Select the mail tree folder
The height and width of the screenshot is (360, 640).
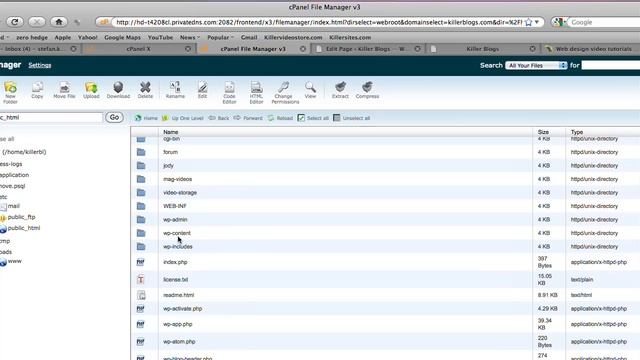[13, 206]
